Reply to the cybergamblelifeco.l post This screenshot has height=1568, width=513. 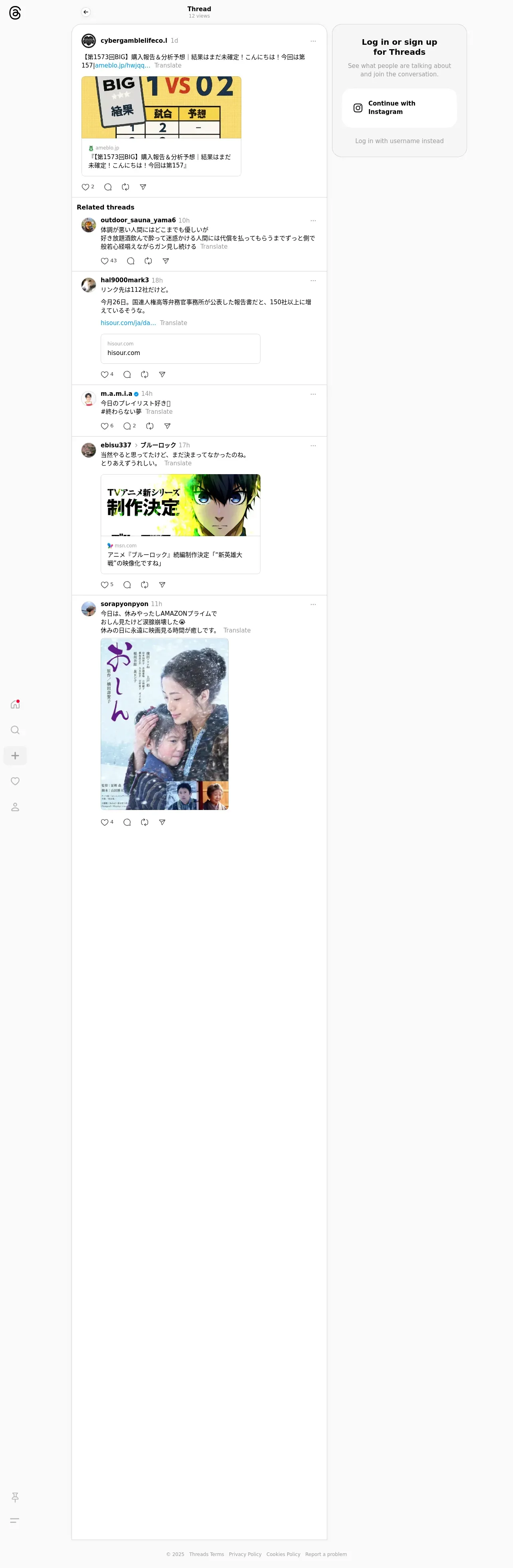tap(108, 187)
